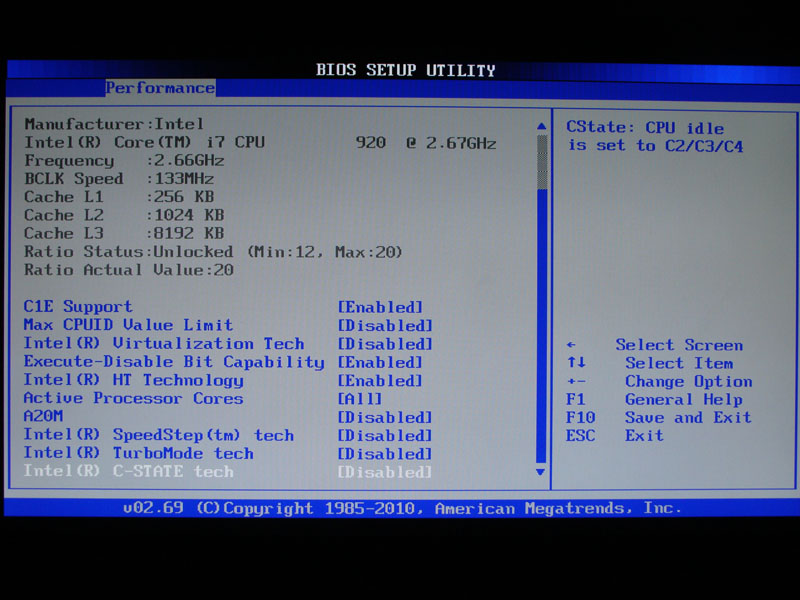Change the A20M [Disabled] value
This screenshot has height=600, width=800.
pyautogui.click(x=385, y=417)
